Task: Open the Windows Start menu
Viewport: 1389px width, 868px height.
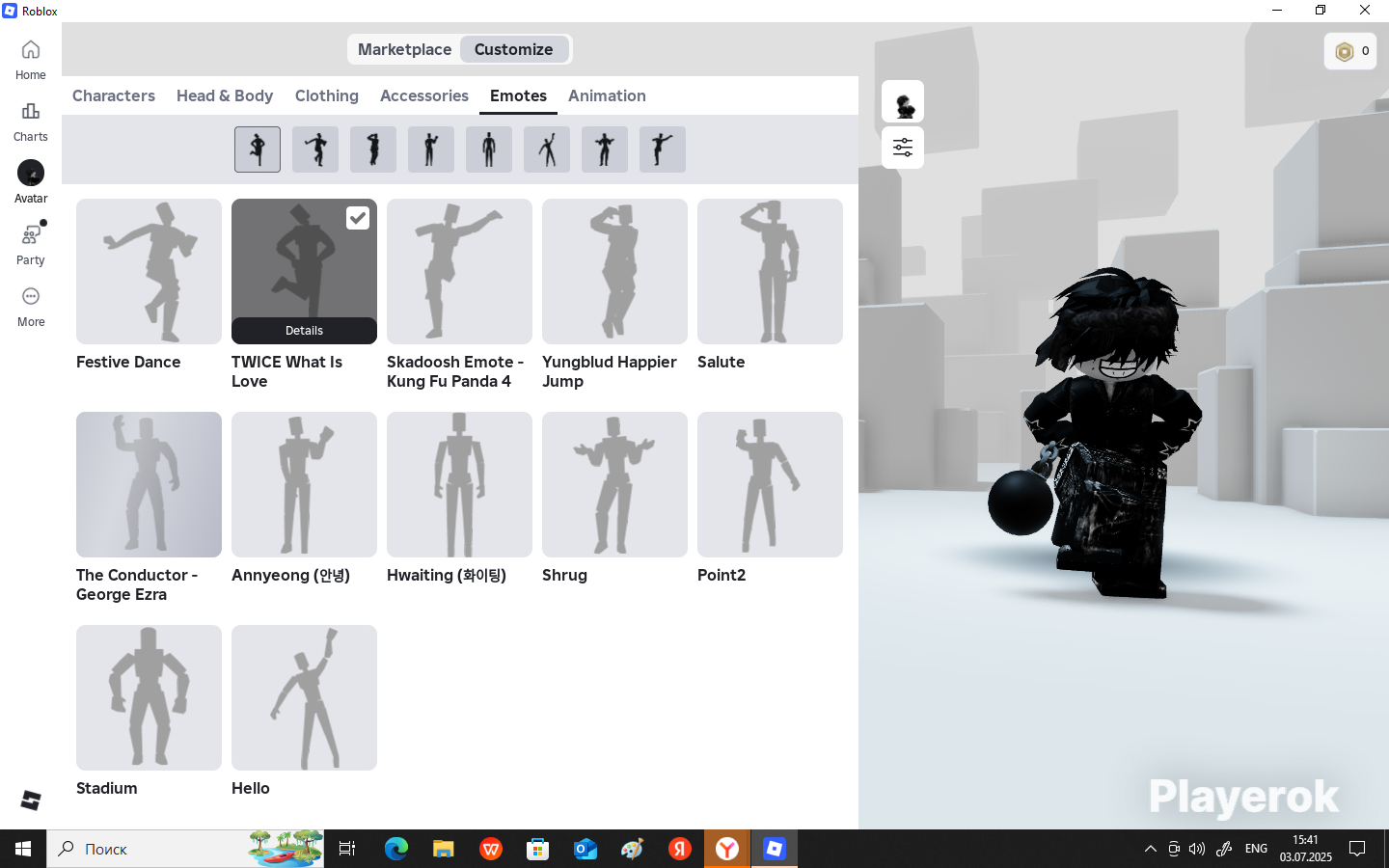Action: tap(23, 849)
